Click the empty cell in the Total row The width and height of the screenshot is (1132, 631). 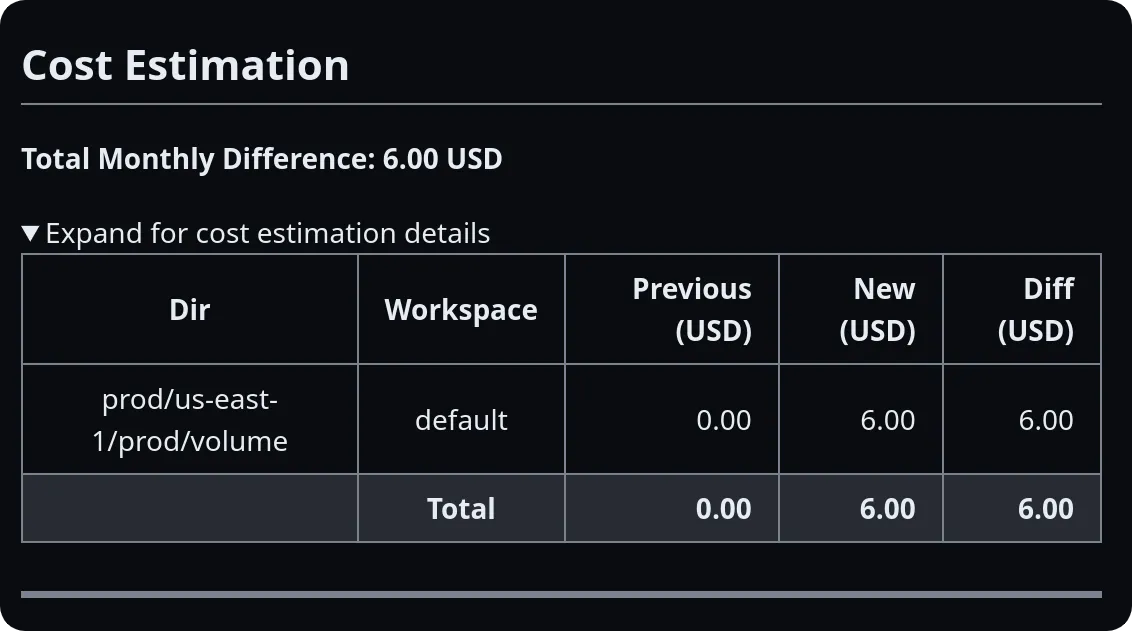pyautogui.click(x=189, y=508)
